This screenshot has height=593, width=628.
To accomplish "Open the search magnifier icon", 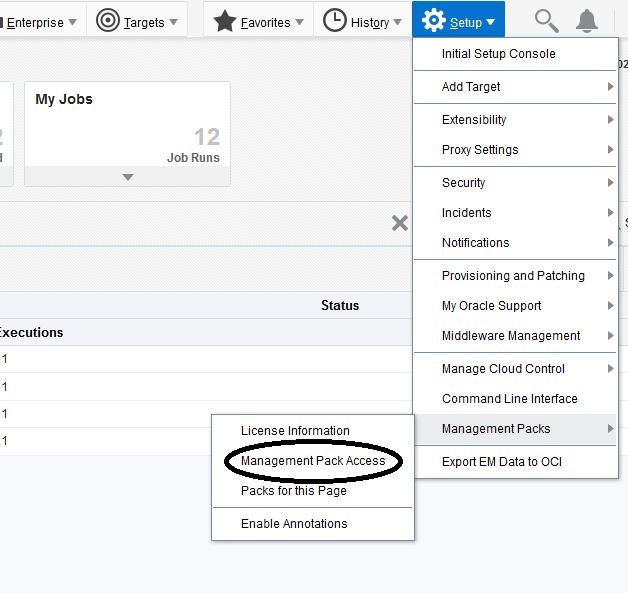I will tap(547, 21).
